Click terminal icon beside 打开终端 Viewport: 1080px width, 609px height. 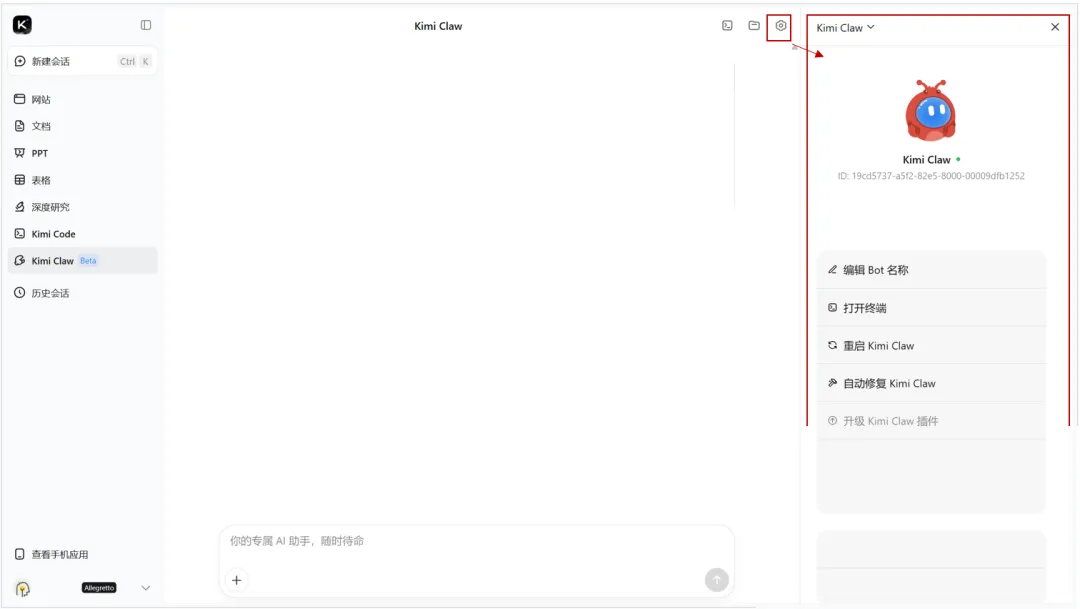tap(832, 307)
